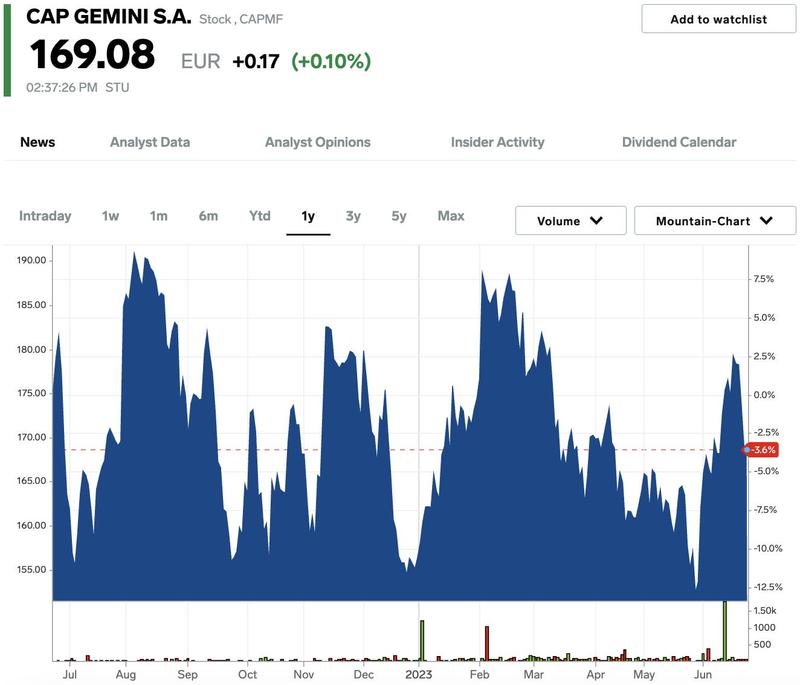Select 5y chart range
This screenshot has width=800, height=685.
(x=399, y=216)
